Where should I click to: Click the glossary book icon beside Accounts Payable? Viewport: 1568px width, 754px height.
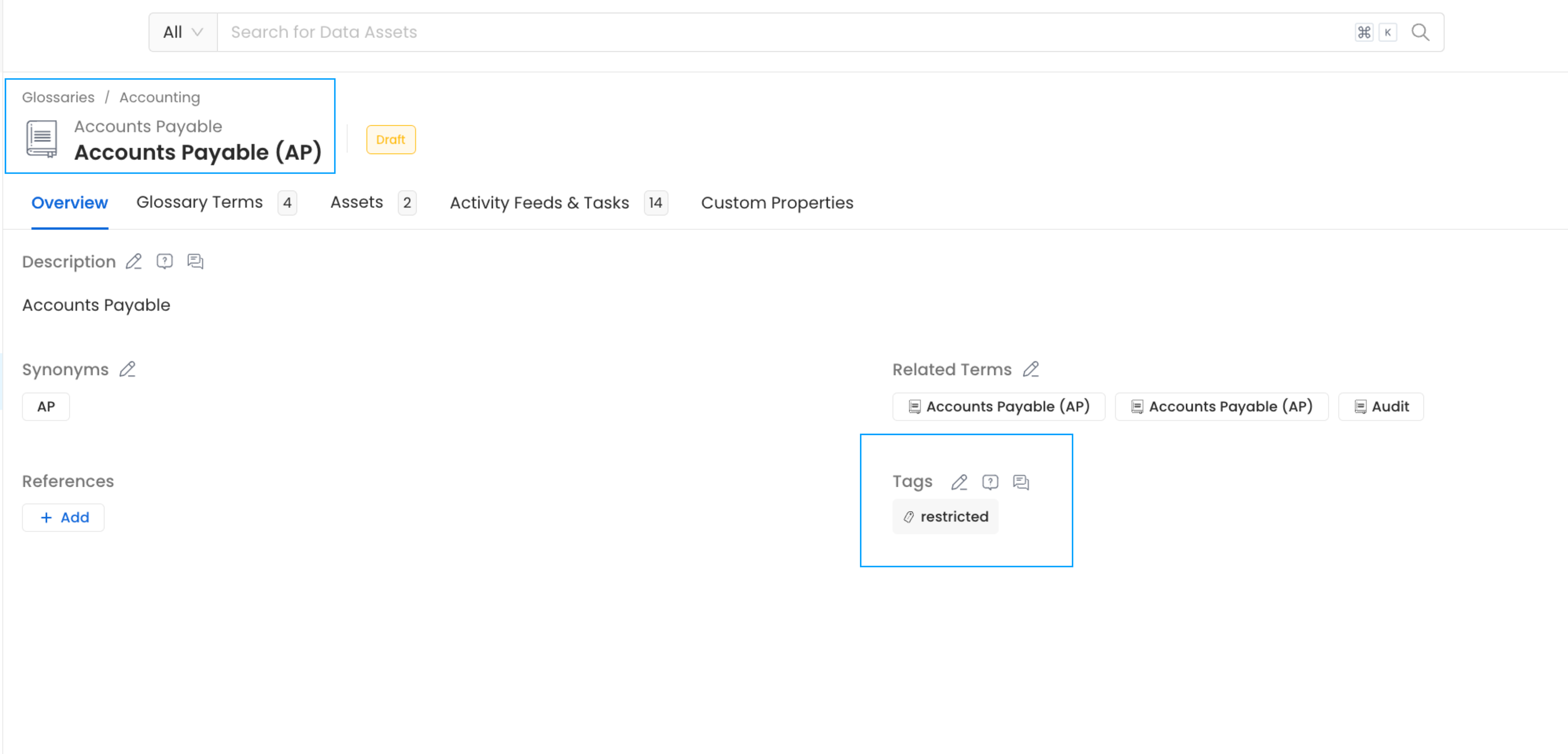coord(40,138)
